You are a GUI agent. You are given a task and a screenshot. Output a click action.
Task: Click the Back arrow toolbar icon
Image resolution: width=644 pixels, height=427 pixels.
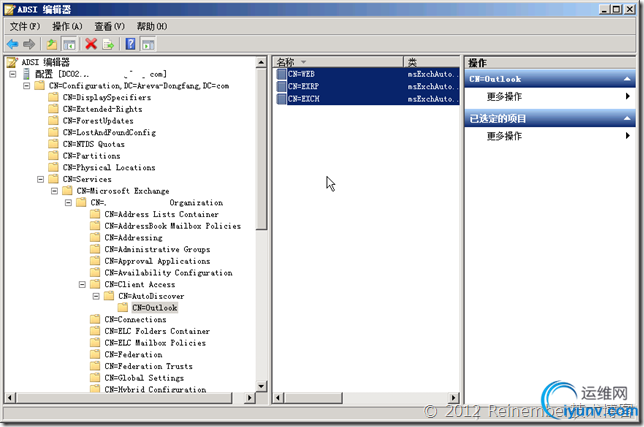13,44
